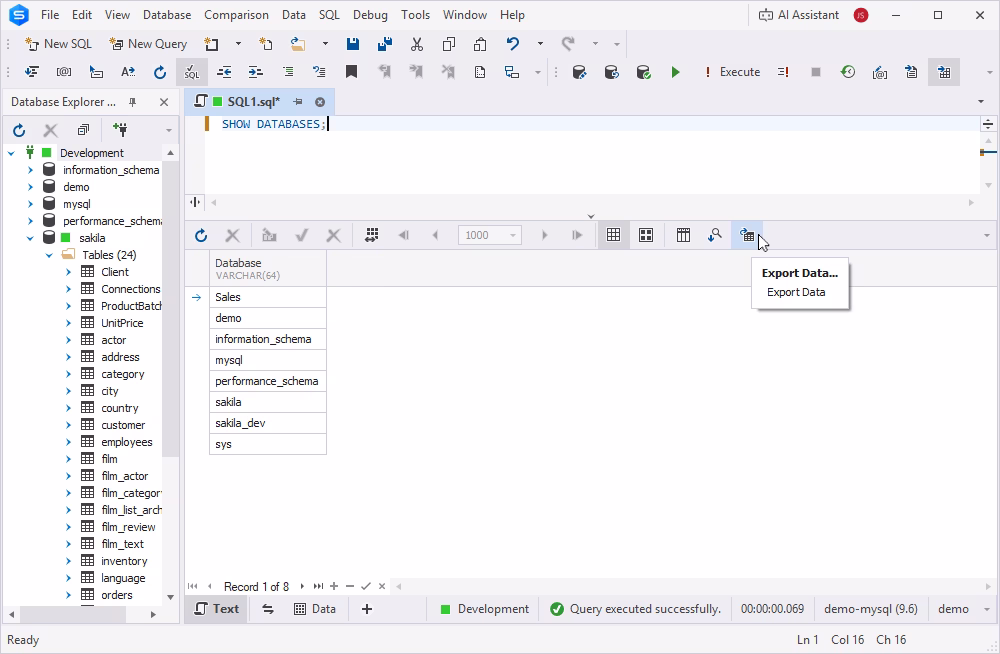Image resolution: width=1000 pixels, height=654 pixels.
Task: Select the SQL1.sql* document tab
Action: (x=253, y=102)
